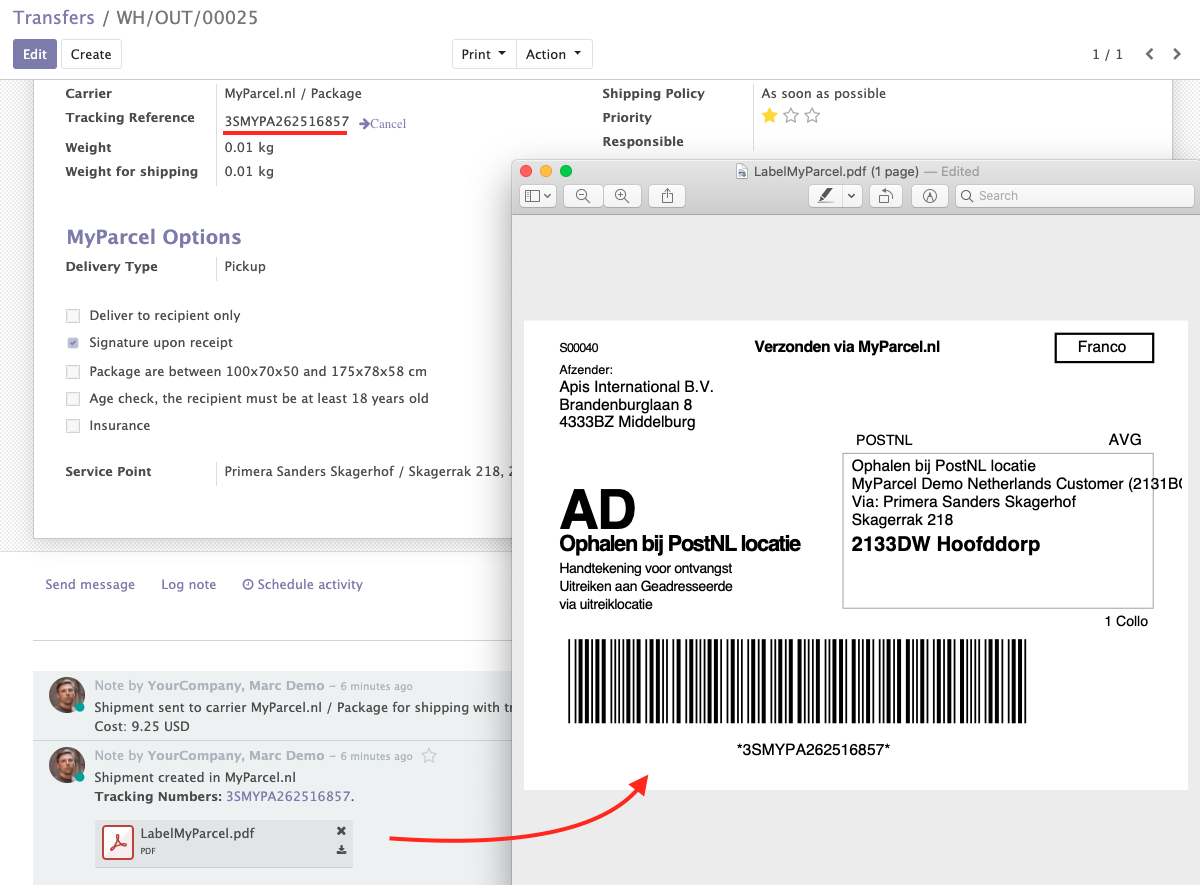The image size is (1200, 885).
Task: Cancel the shipment tracking link
Action: coord(383,124)
